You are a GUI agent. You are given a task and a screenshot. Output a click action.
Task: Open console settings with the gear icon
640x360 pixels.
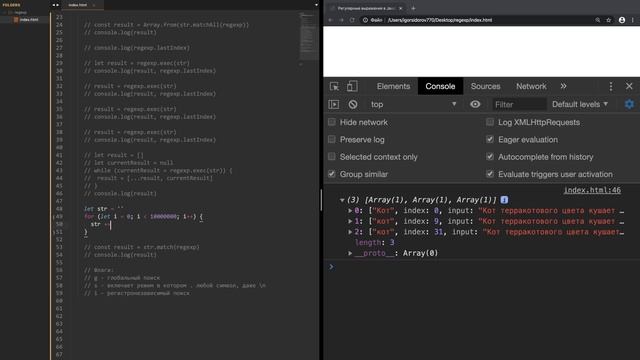[629, 104]
